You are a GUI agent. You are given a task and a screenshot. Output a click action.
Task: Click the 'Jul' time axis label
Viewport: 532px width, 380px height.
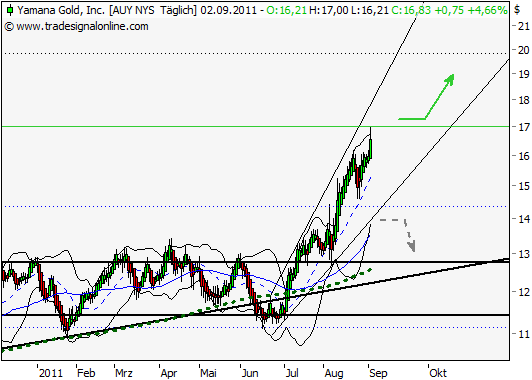[292, 373]
